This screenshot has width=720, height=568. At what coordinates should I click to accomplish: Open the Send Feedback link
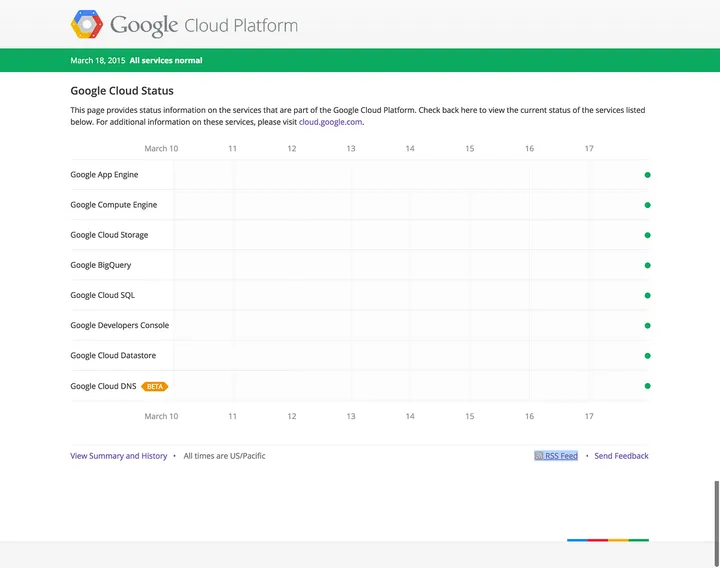621,456
